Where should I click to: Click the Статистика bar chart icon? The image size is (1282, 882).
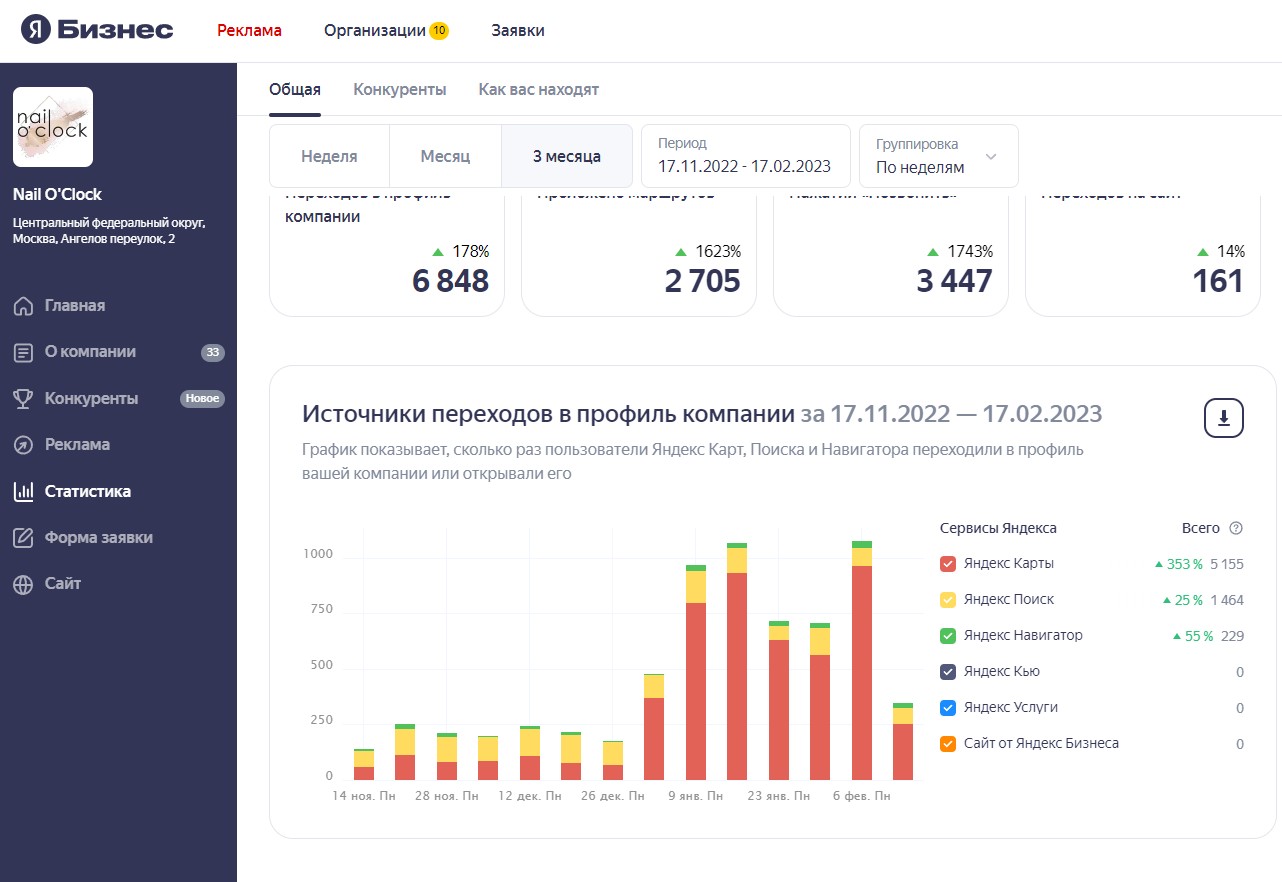[x=23, y=492]
